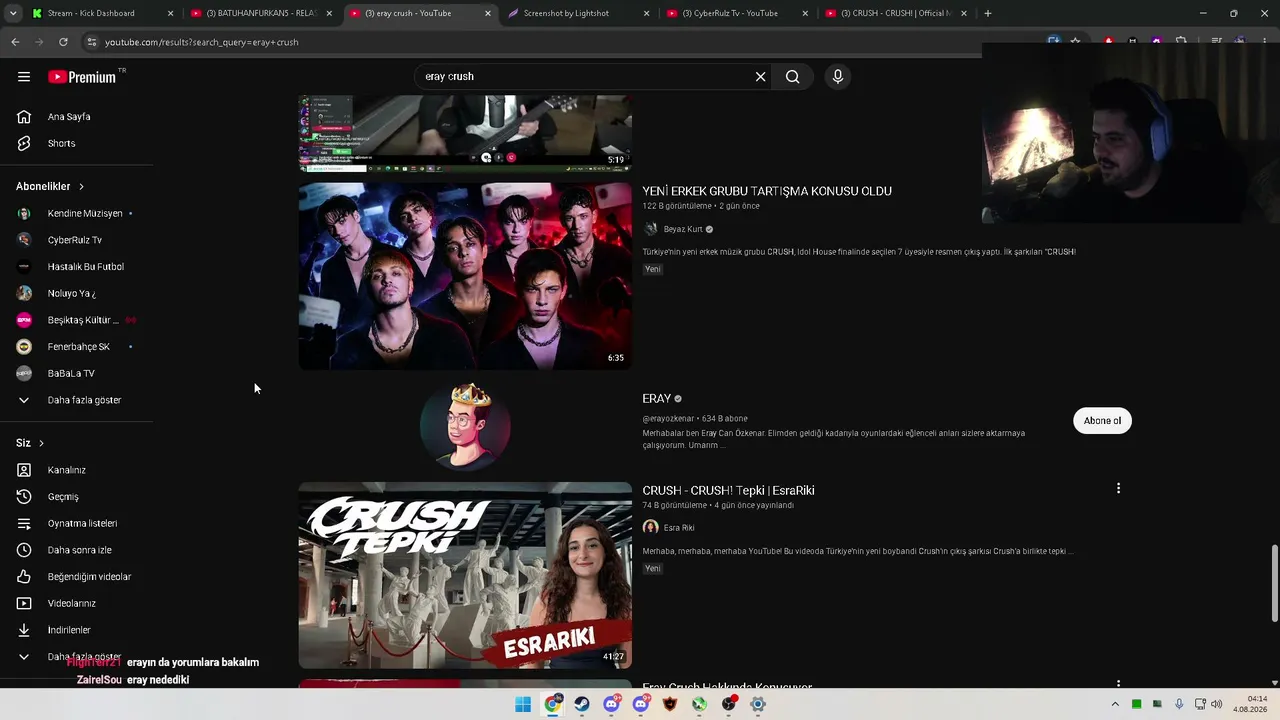Open Esra Riki channel name
Viewport: 1280px width, 720px height.
[x=679, y=528]
